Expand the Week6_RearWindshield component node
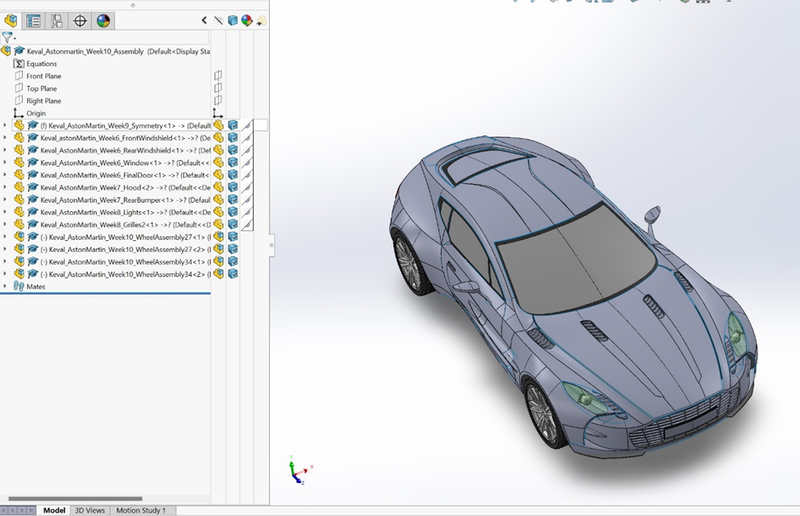This screenshot has width=800, height=516. pyautogui.click(x=5, y=150)
